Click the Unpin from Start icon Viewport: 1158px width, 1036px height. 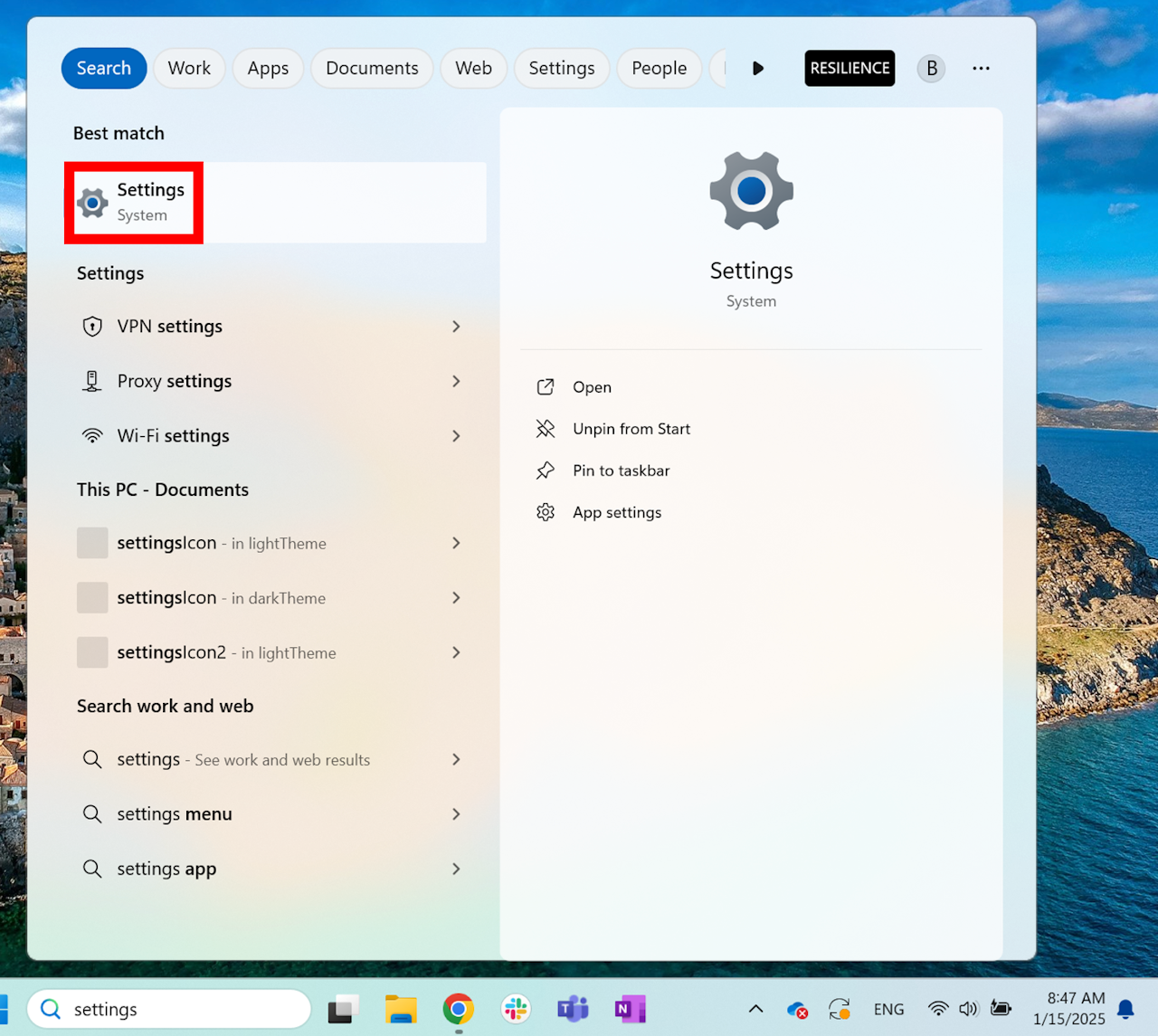coord(546,429)
